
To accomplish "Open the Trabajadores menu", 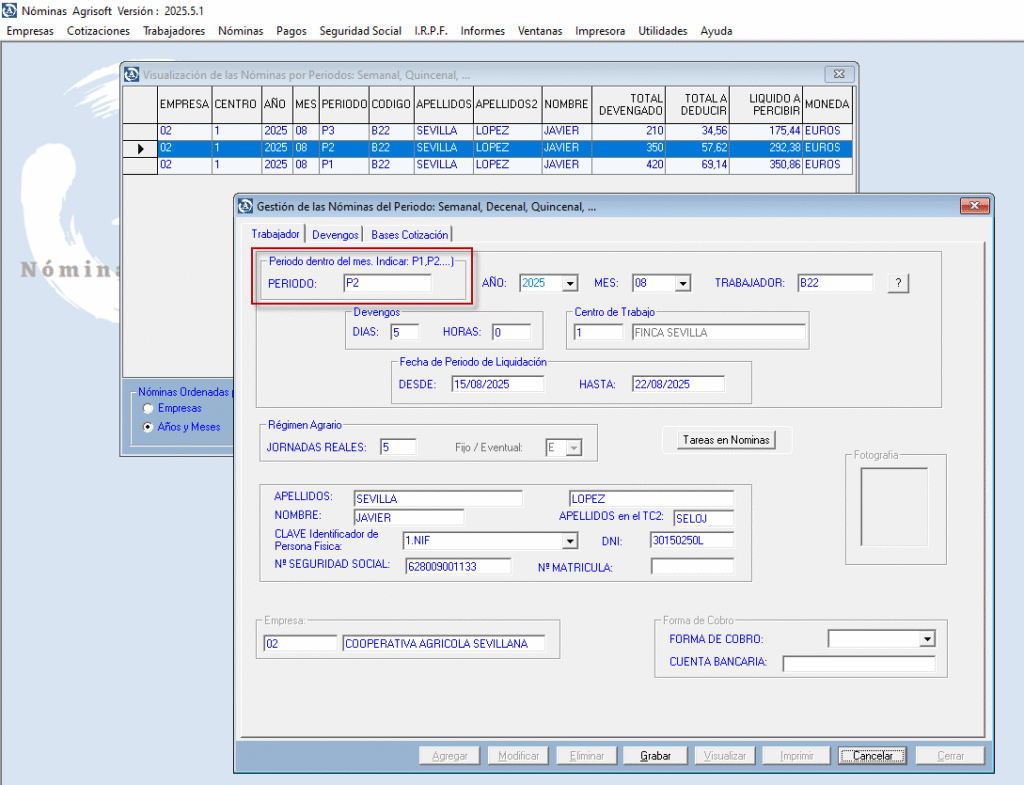I will 174,31.
